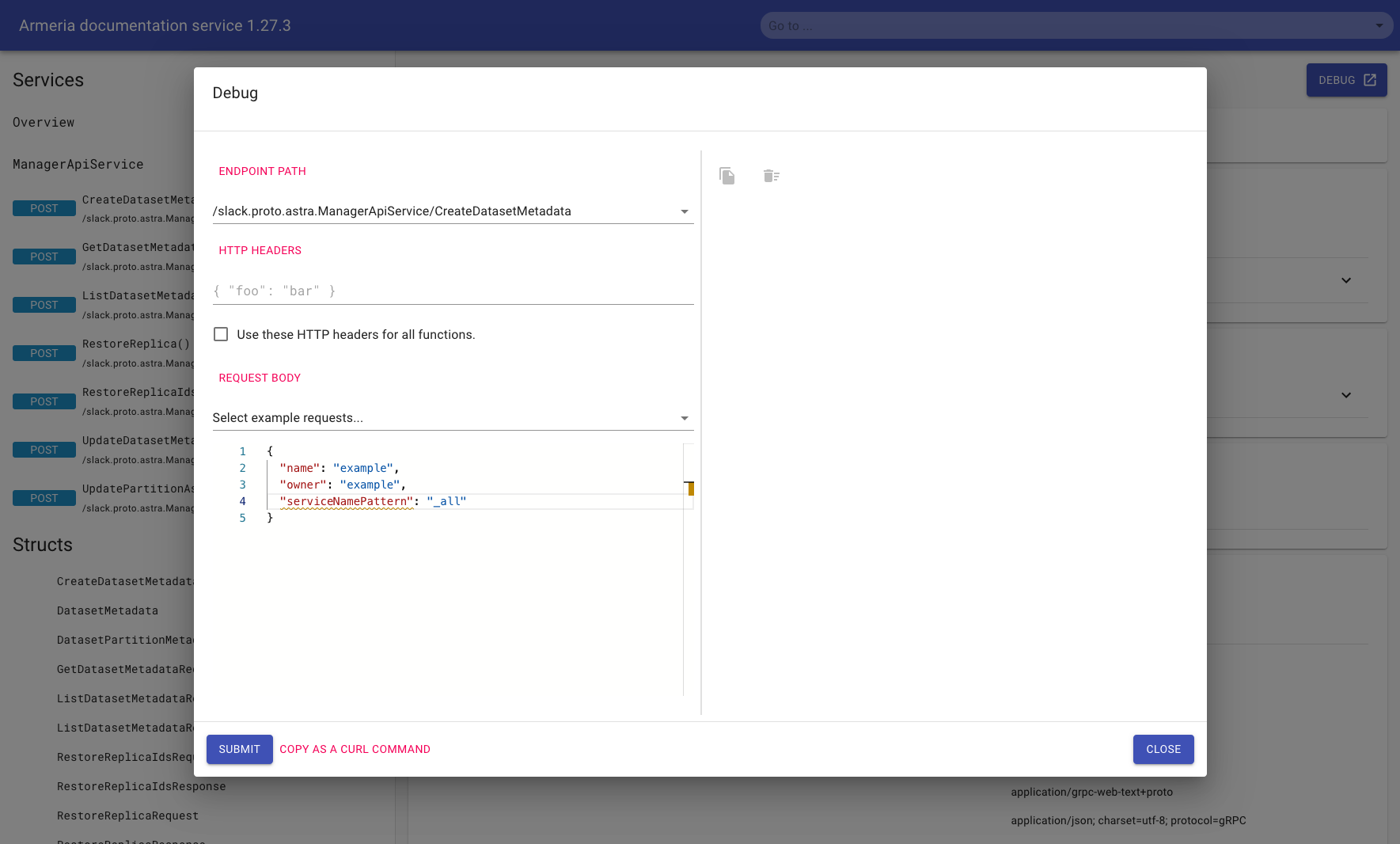Image resolution: width=1400 pixels, height=844 pixels.
Task: Expand the 'Go to ...' search dropdown arrow
Action: [x=1379, y=25]
